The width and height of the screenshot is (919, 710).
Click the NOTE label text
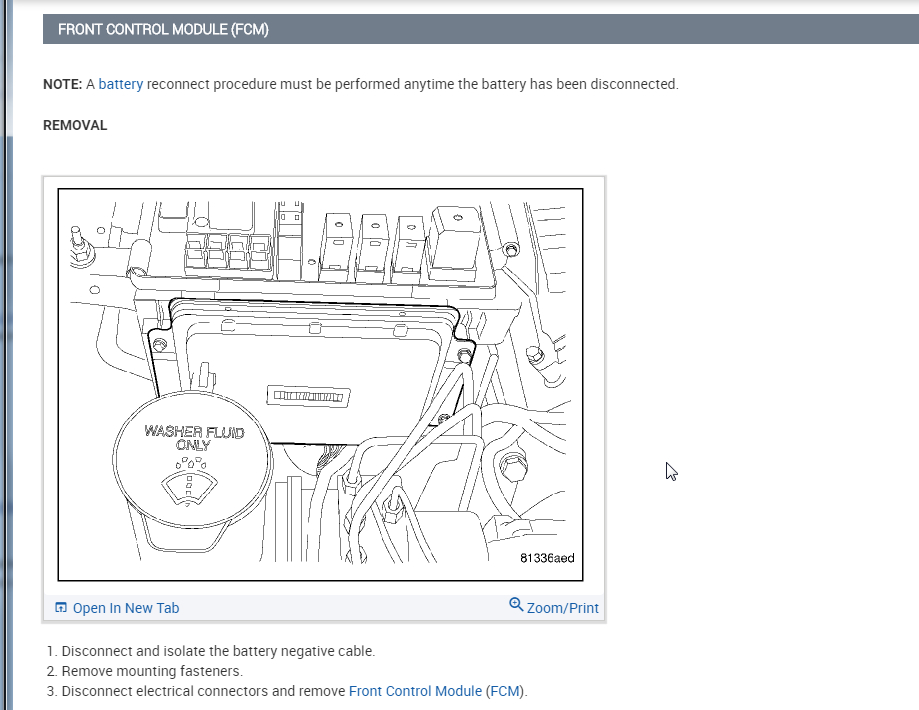(63, 84)
